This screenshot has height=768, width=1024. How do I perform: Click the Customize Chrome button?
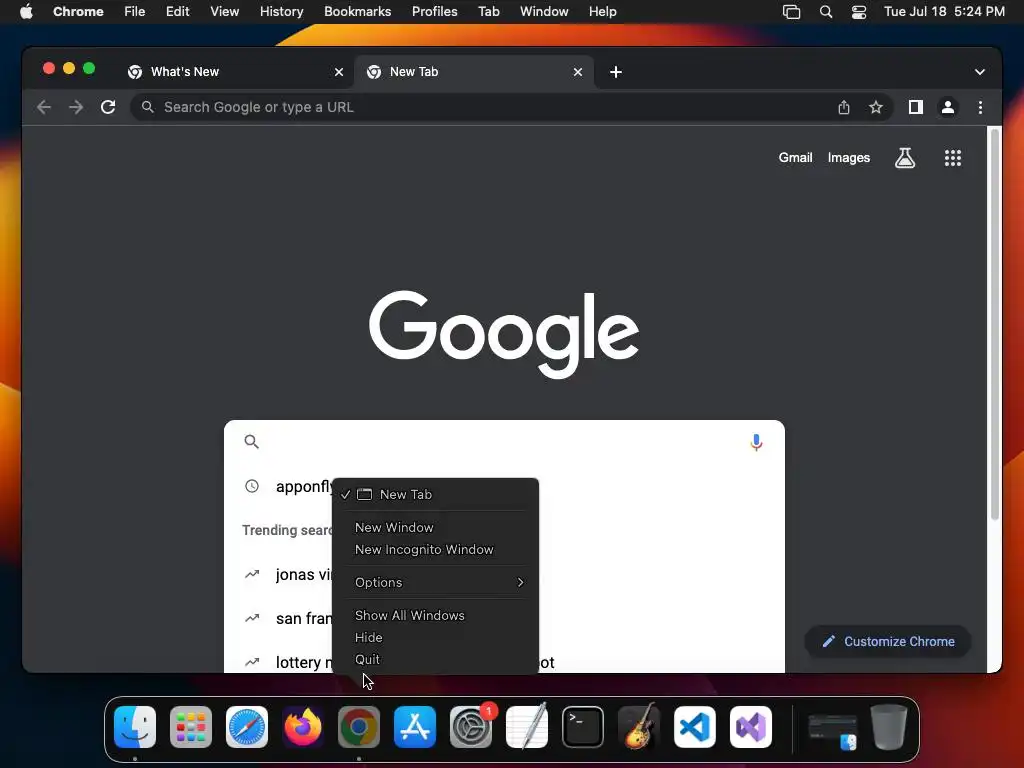888,641
